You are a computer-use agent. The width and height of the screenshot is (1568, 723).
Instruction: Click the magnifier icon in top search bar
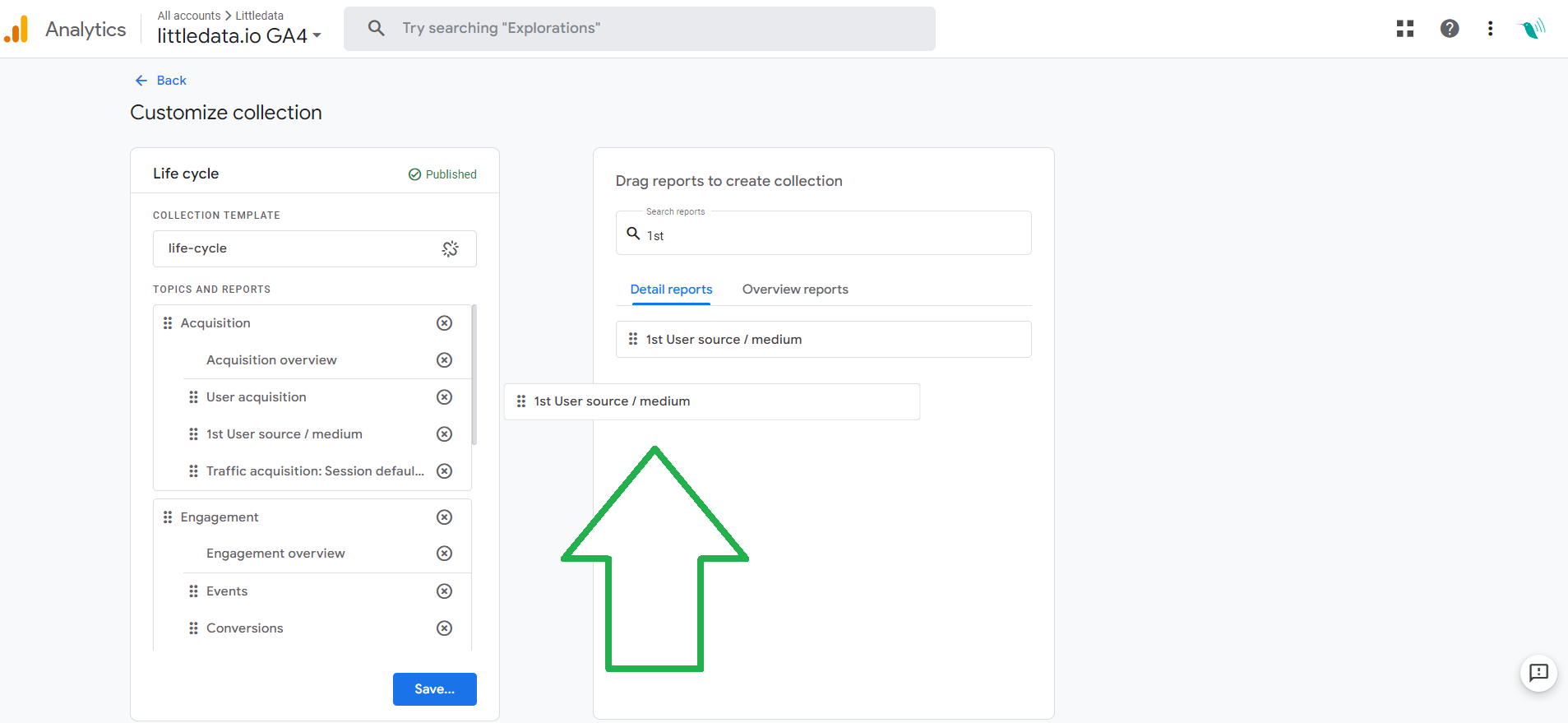tap(376, 28)
